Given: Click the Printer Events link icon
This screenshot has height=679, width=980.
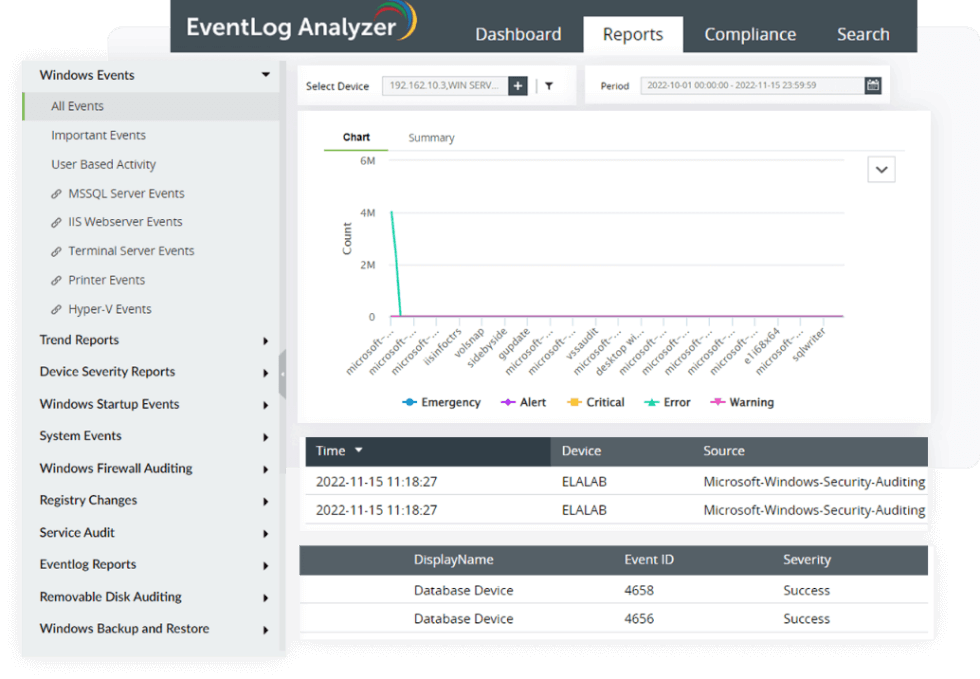Looking at the screenshot, I should (57, 280).
